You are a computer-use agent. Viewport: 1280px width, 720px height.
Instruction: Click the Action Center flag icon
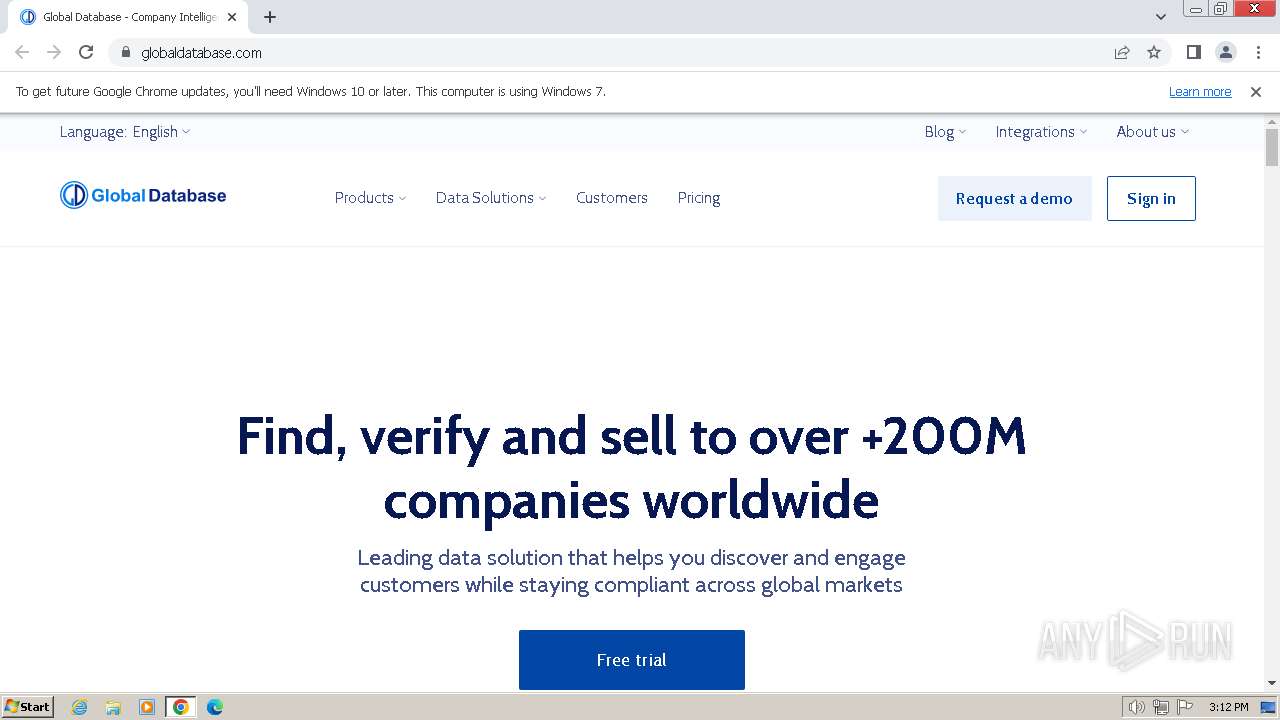click(1185, 707)
